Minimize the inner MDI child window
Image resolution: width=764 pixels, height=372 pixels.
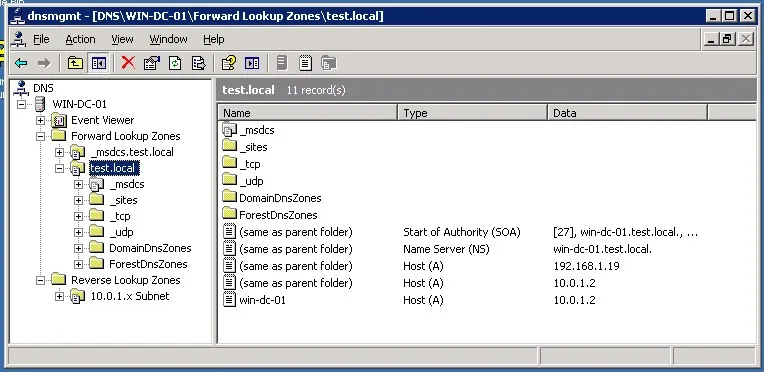tap(711, 39)
